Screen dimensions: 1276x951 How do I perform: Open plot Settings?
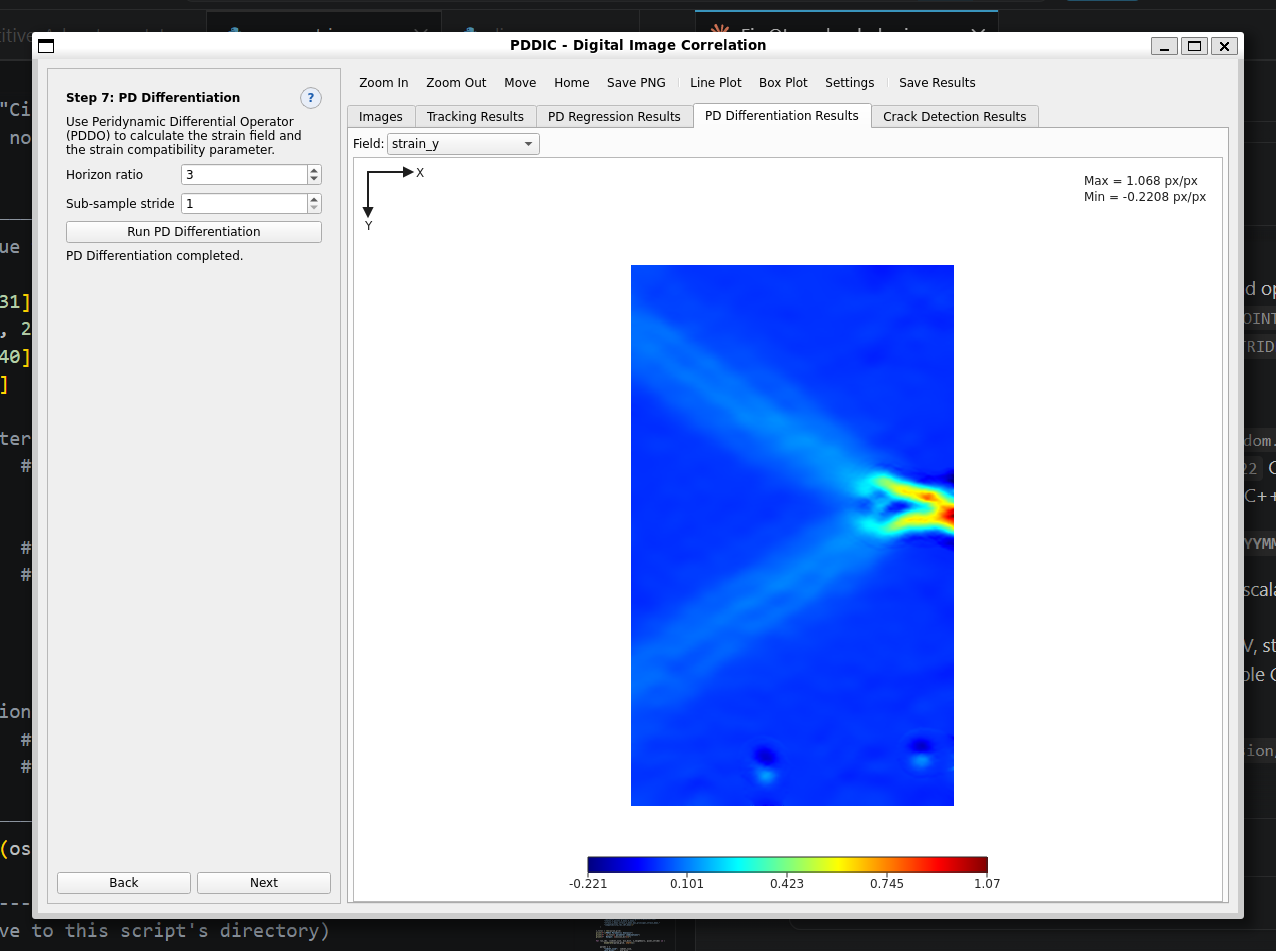[x=850, y=83]
